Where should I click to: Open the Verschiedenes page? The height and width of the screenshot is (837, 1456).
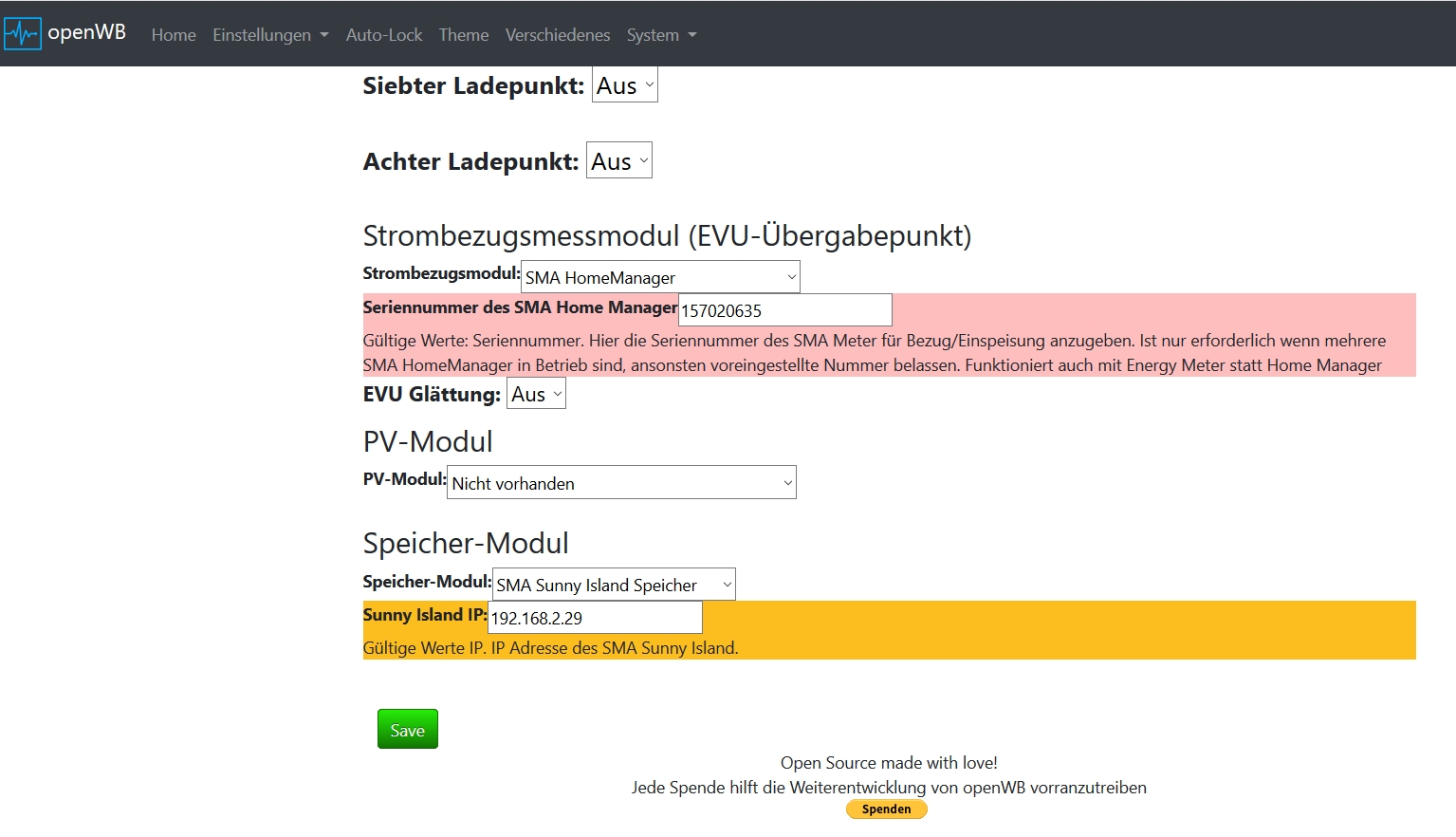pyautogui.click(x=558, y=35)
